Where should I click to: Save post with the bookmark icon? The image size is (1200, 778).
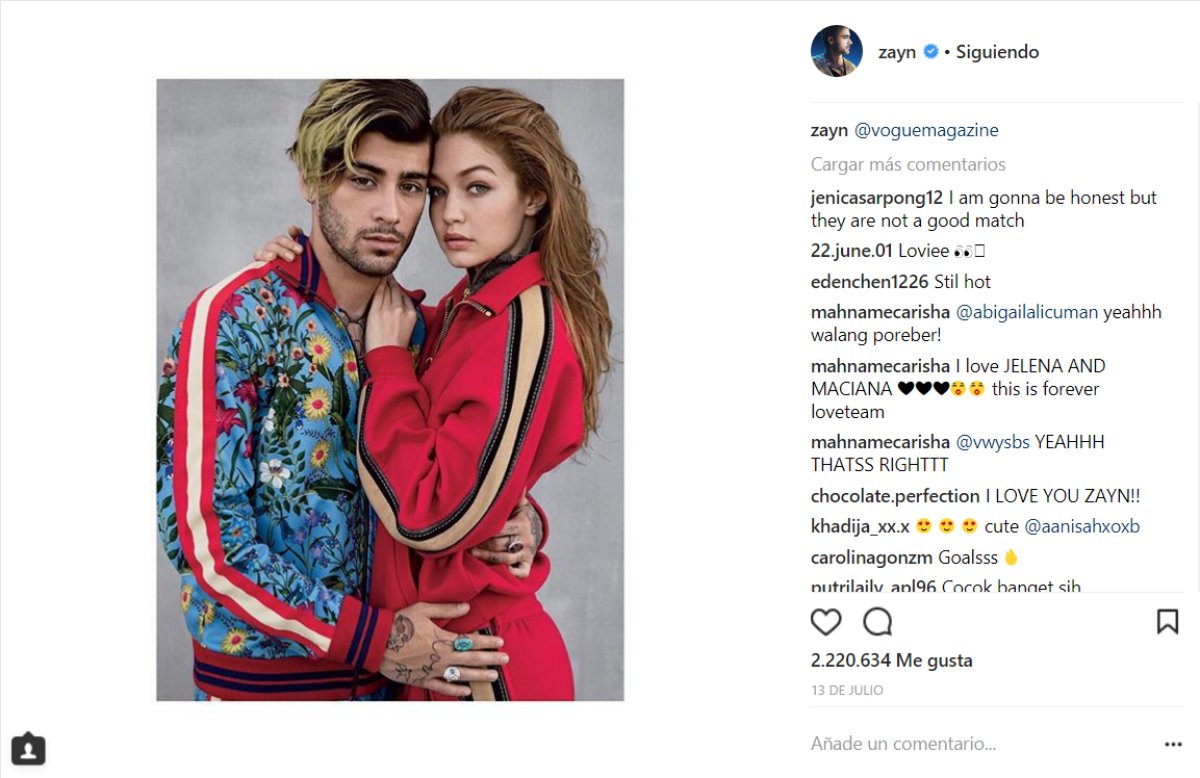[x=1167, y=622]
